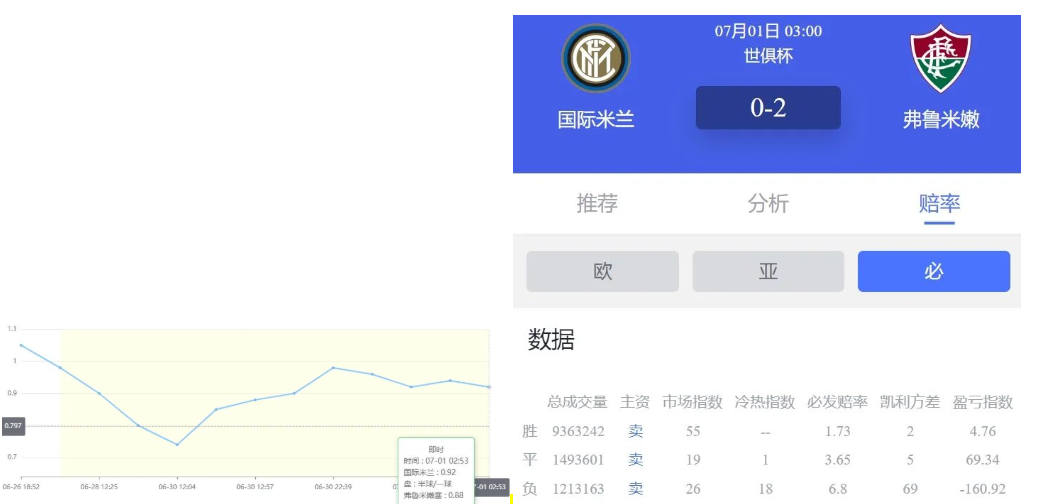This screenshot has height=504, width=1037.
Task: Click the Fluminense team crest
Action: (x=940, y=59)
